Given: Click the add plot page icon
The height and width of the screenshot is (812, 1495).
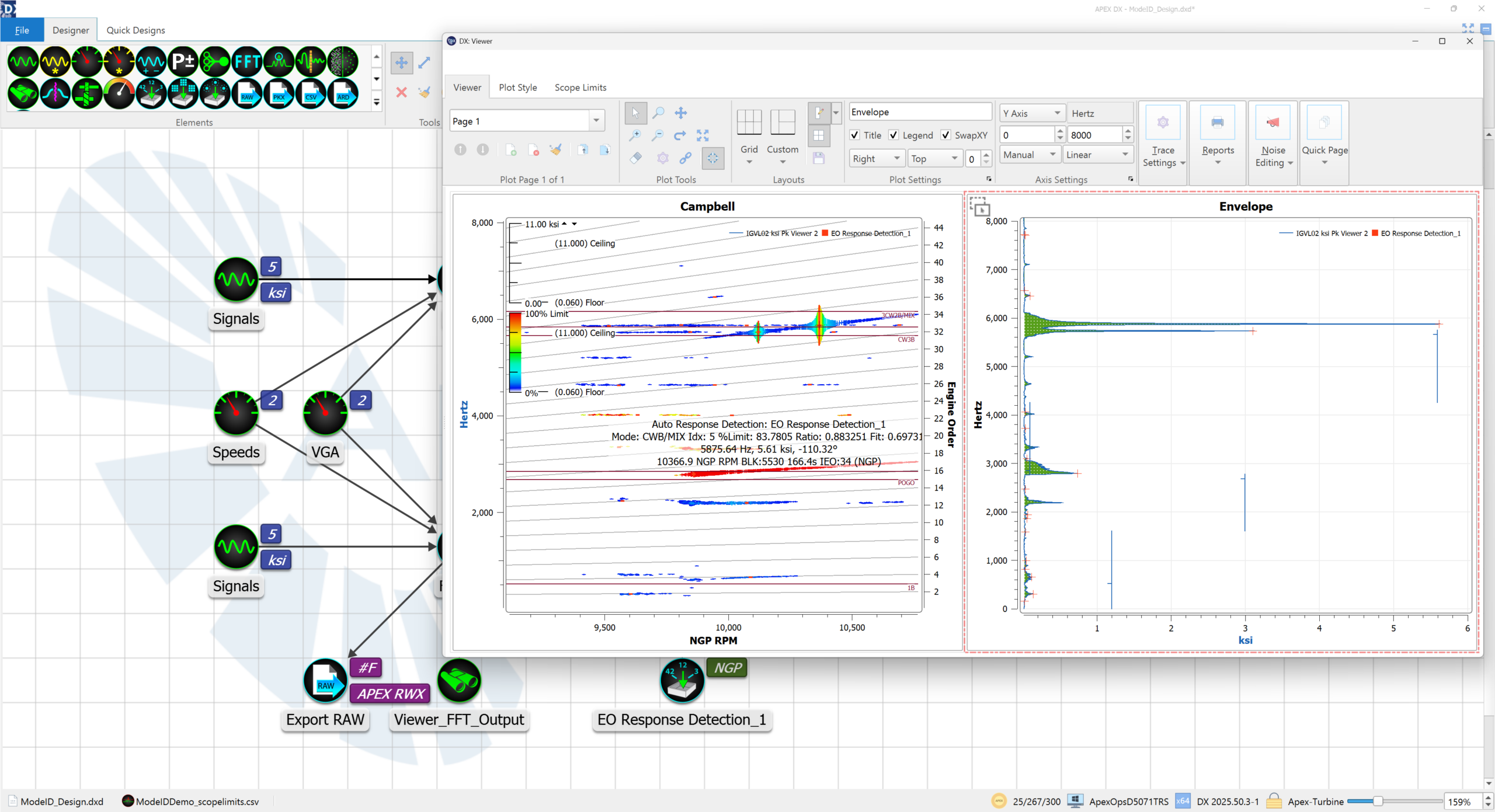Looking at the screenshot, I should pyautogui.click(x=510, y=150).
